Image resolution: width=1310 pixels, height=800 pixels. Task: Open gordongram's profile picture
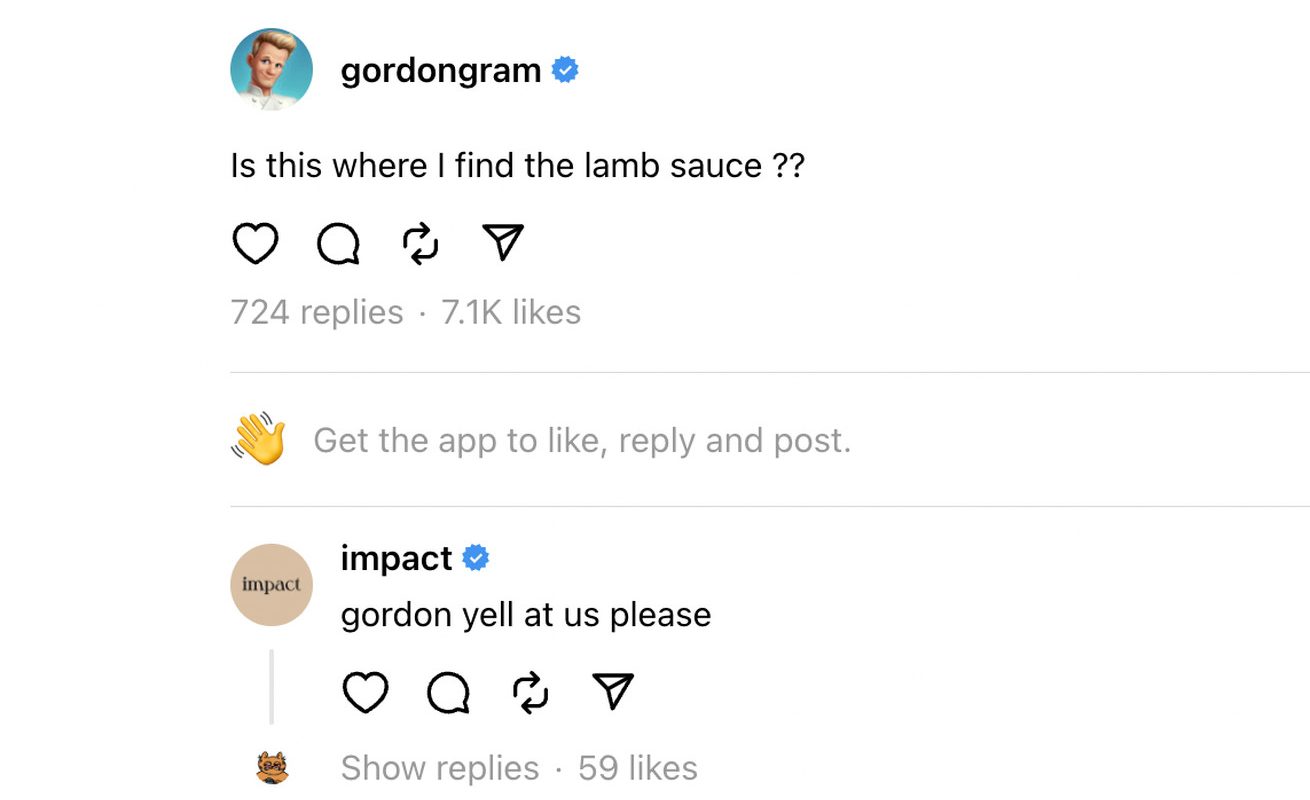click(x=271, y=69)
